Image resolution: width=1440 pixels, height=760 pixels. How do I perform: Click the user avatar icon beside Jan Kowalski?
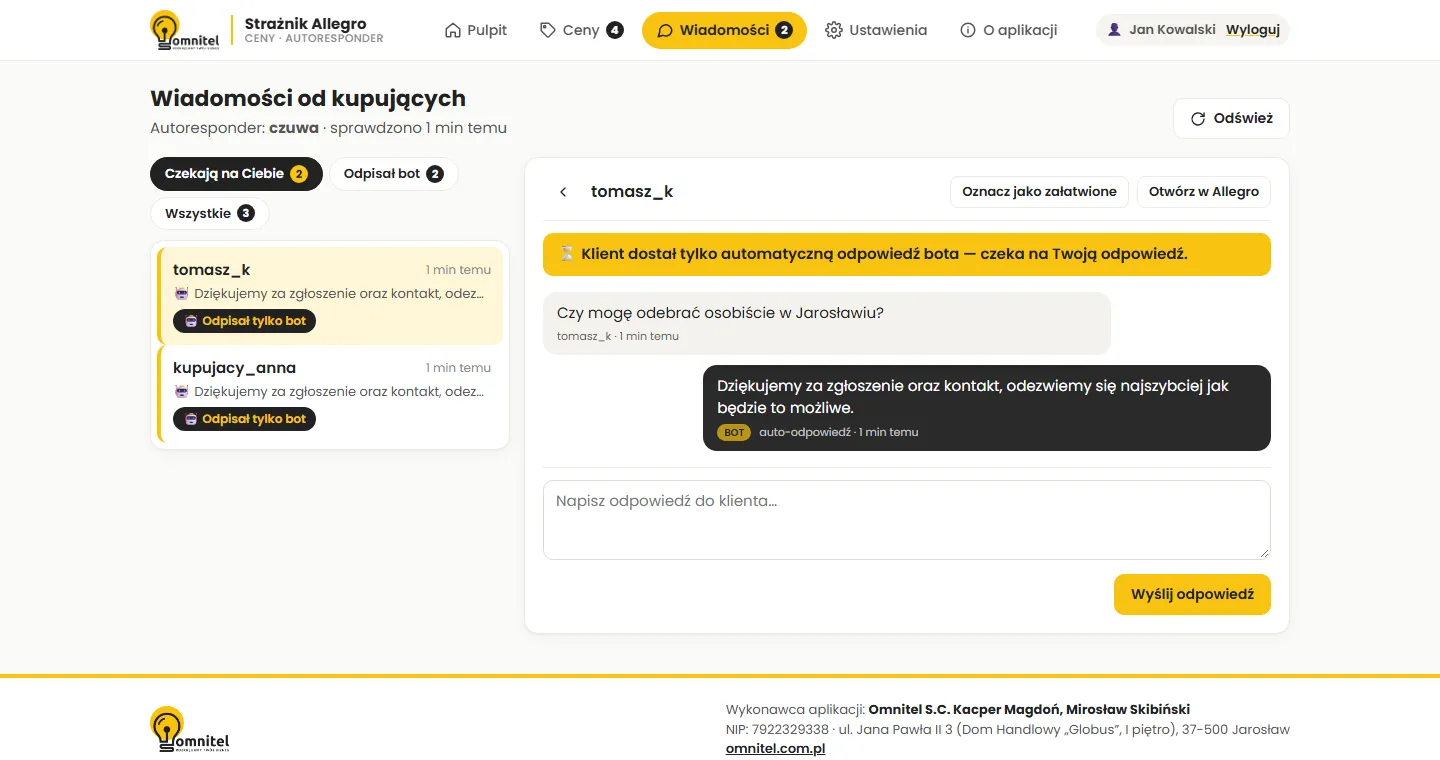pyautogui.click(x=1114, y=30)
